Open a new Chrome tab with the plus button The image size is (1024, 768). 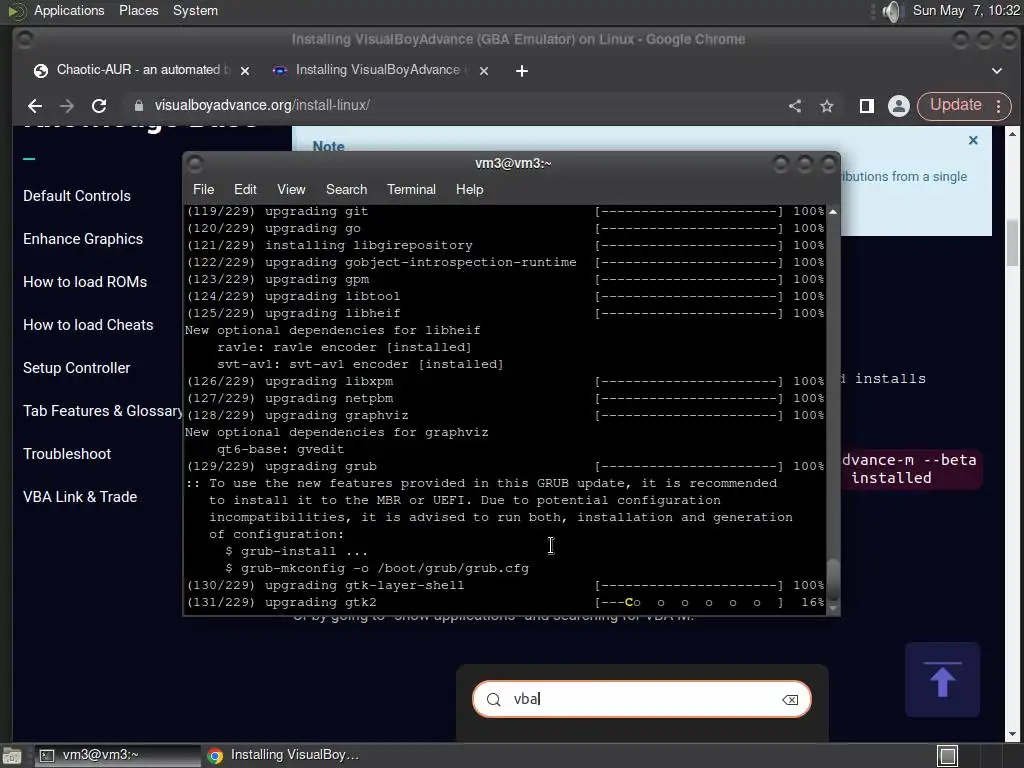(521, 71)
